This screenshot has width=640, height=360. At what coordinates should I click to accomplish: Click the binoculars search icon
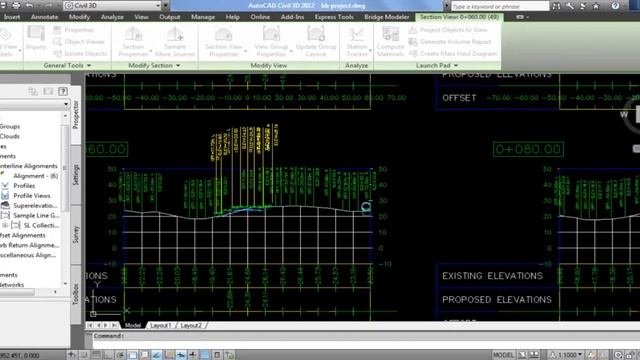[x=556, y=6]
